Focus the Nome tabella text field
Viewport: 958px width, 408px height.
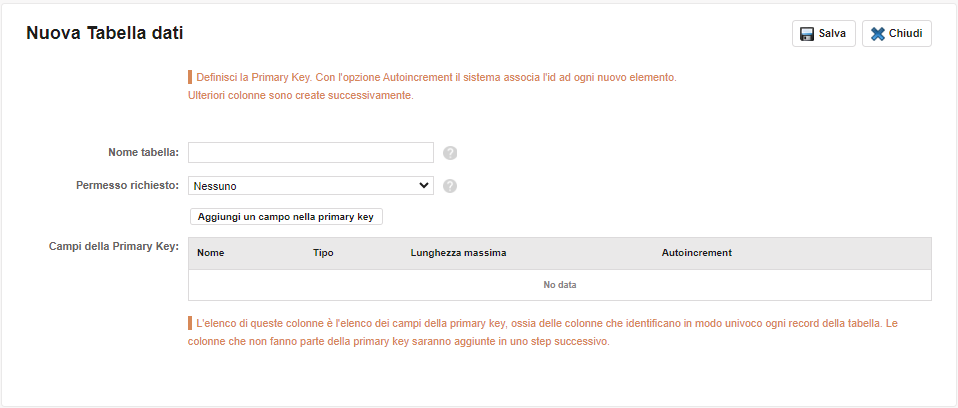tap(311, 153)
